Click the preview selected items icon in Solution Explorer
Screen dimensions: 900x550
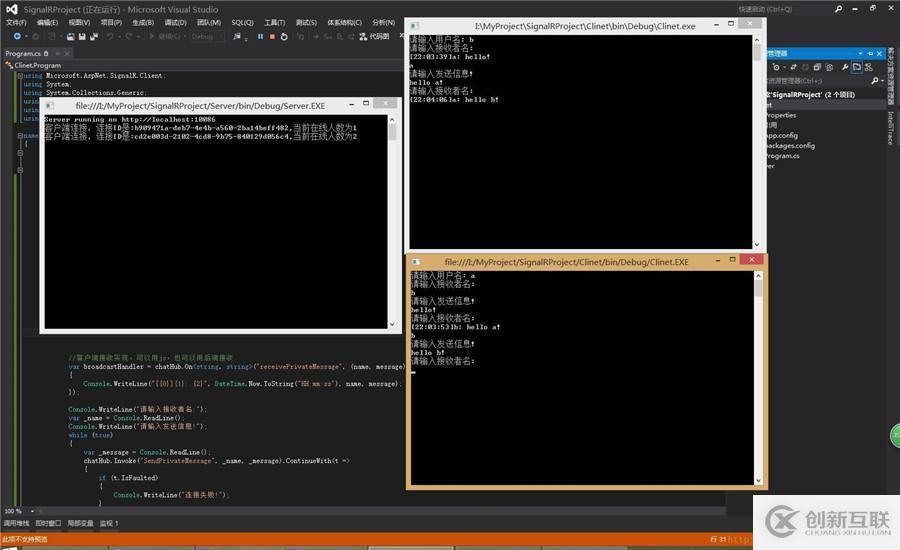point(857,67)
